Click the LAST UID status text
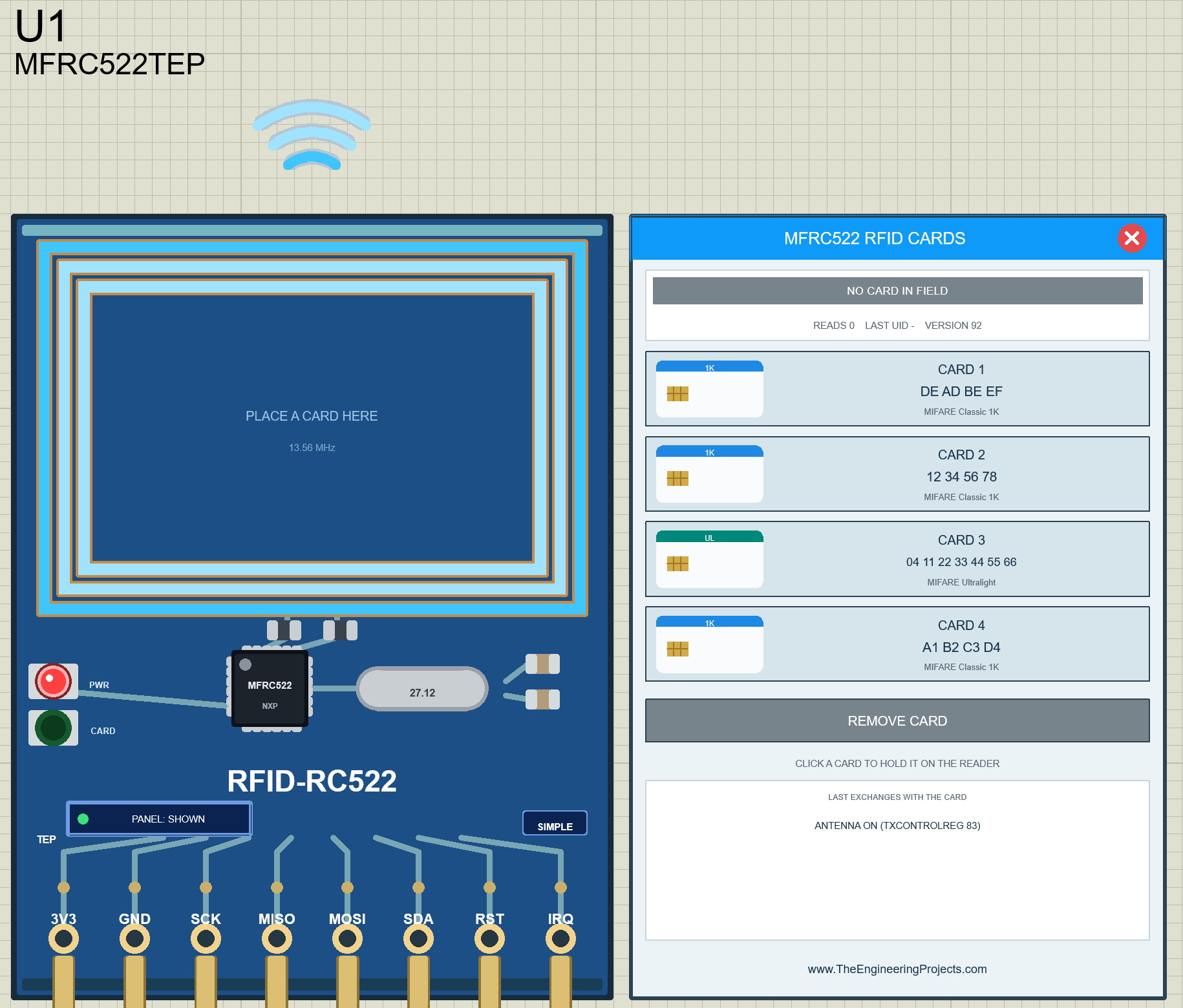The image size is (1183, 1008). (x=890, y=326)
